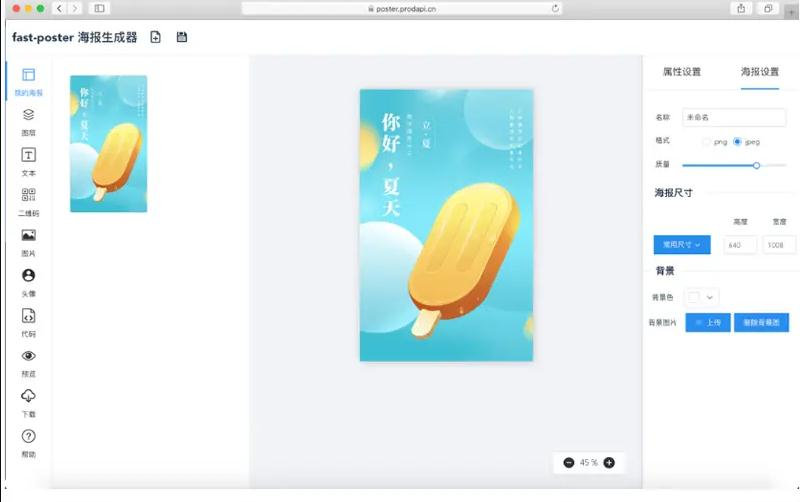Image resolution: width=800 pixels, height=502 pixels.
Task: Go back with the browser back arrow
Action: 59,8
